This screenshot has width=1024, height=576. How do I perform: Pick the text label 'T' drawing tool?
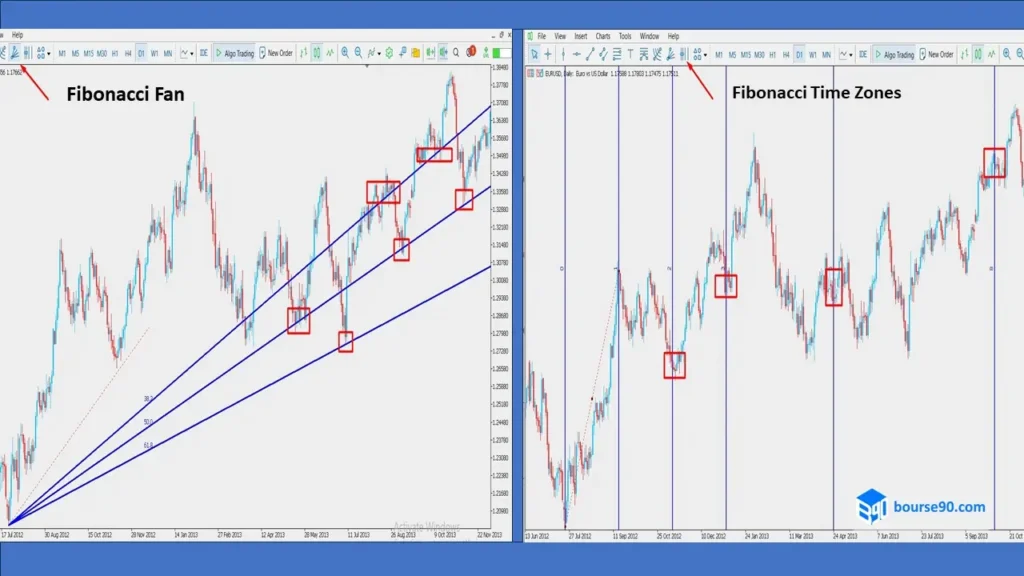[630, 54]
